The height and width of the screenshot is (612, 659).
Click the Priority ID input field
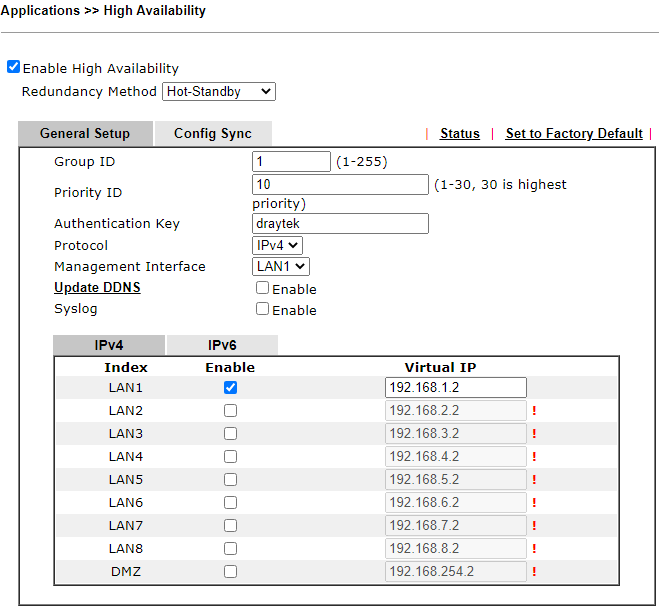(340, 185)
